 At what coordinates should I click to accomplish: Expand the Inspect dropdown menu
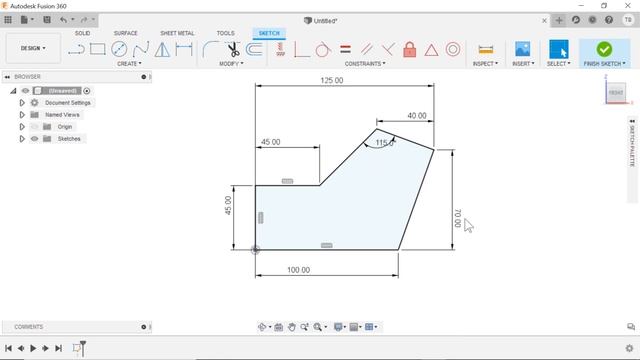click(x=485, y=64)
